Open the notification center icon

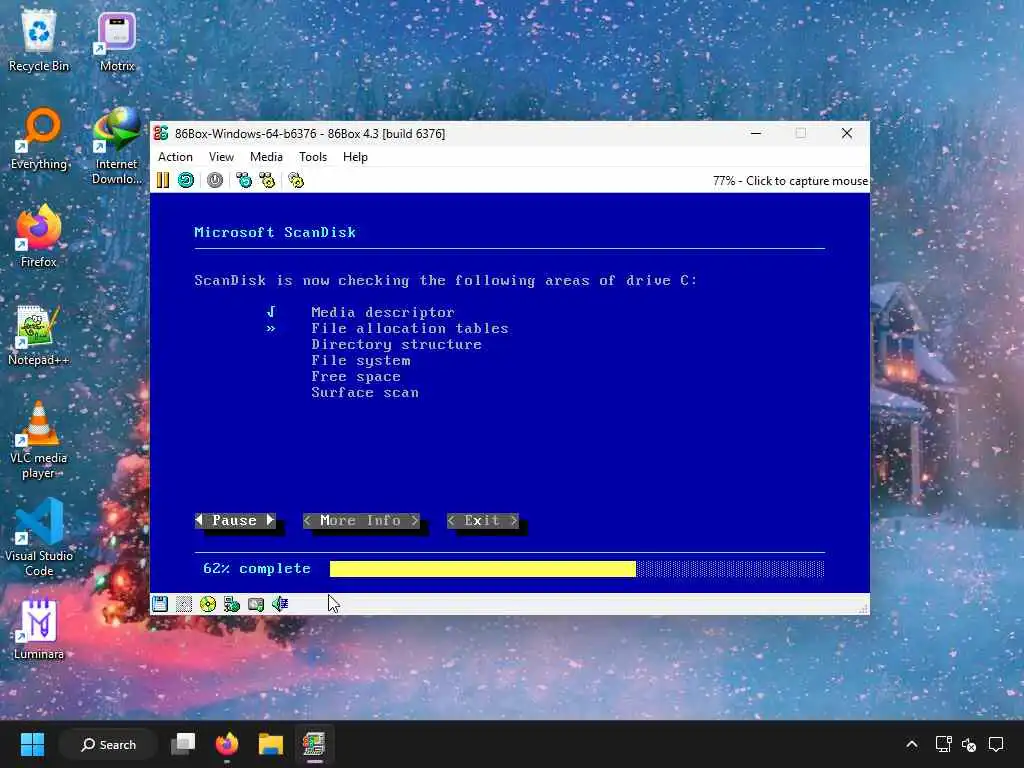pyautogui.click(x=996, y=744)
